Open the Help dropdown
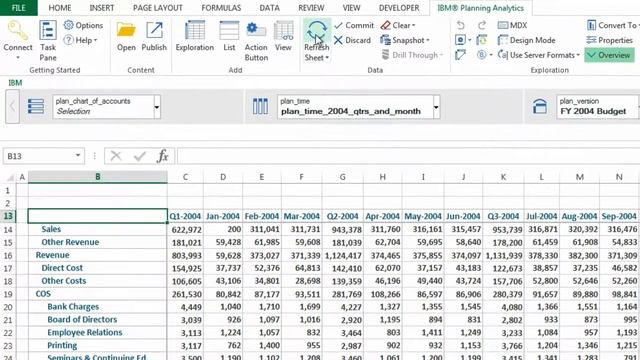This screenshot has width=640, height=360. point(81,40)
